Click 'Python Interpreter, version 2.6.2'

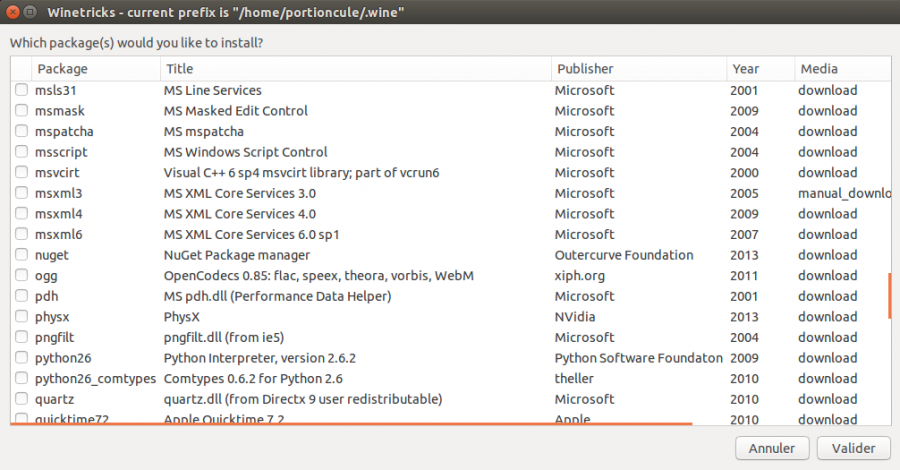259,358
